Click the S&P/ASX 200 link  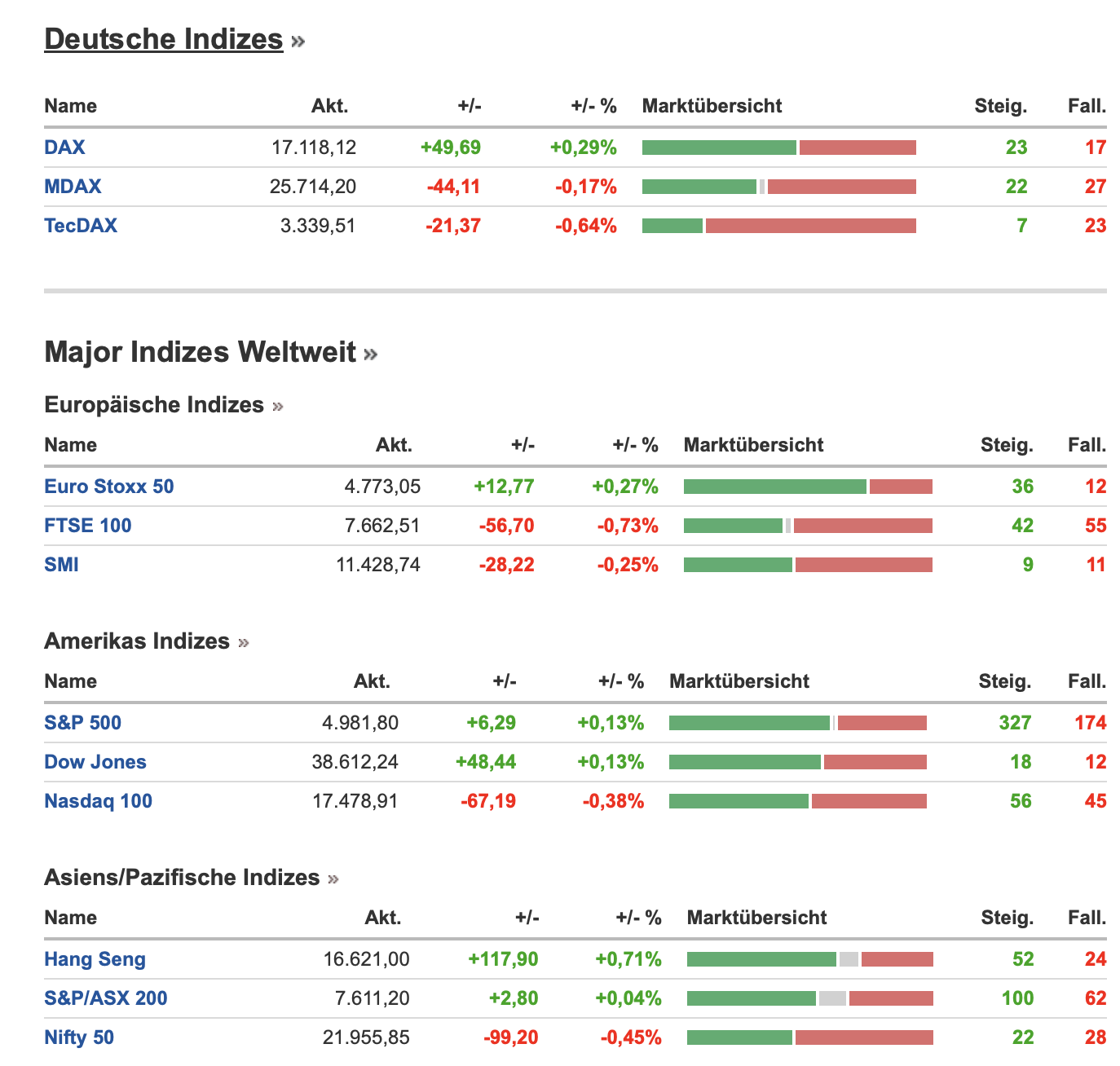click(x=105, y=998)
